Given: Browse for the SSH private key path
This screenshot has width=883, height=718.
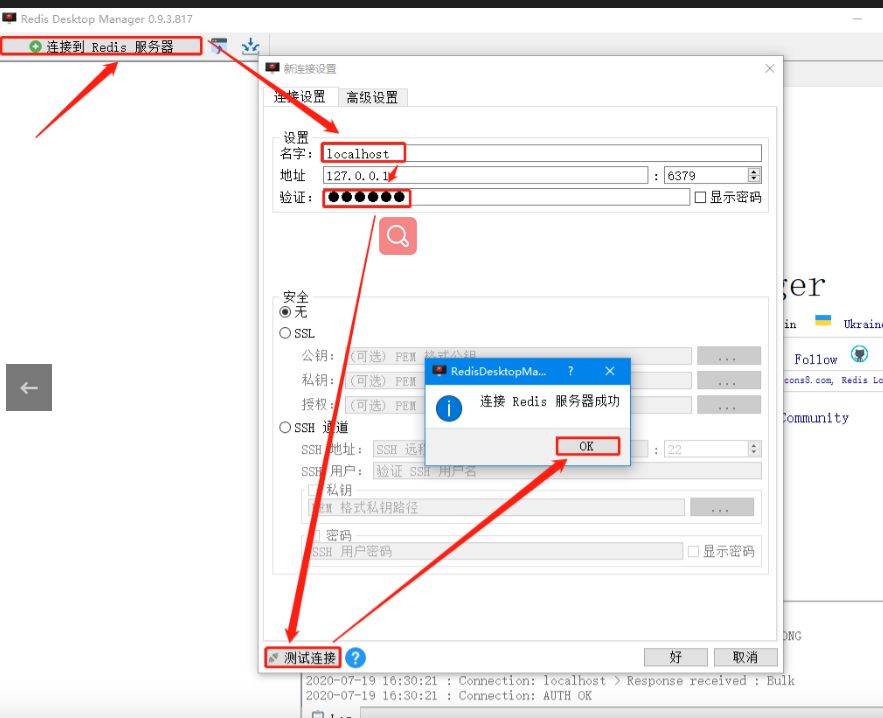Looking at the screenshot, I should tap(722, 507).
